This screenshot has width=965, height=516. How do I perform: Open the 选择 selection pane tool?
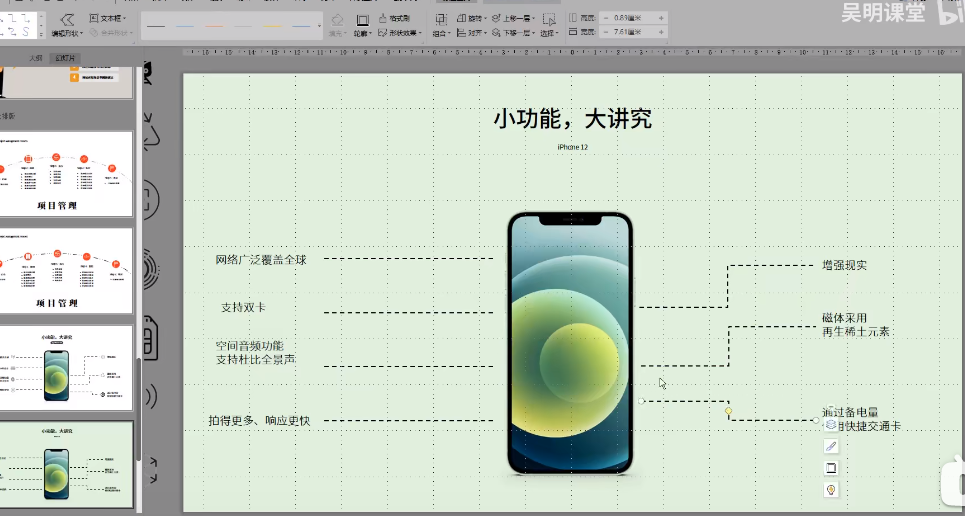pos(549,25)
